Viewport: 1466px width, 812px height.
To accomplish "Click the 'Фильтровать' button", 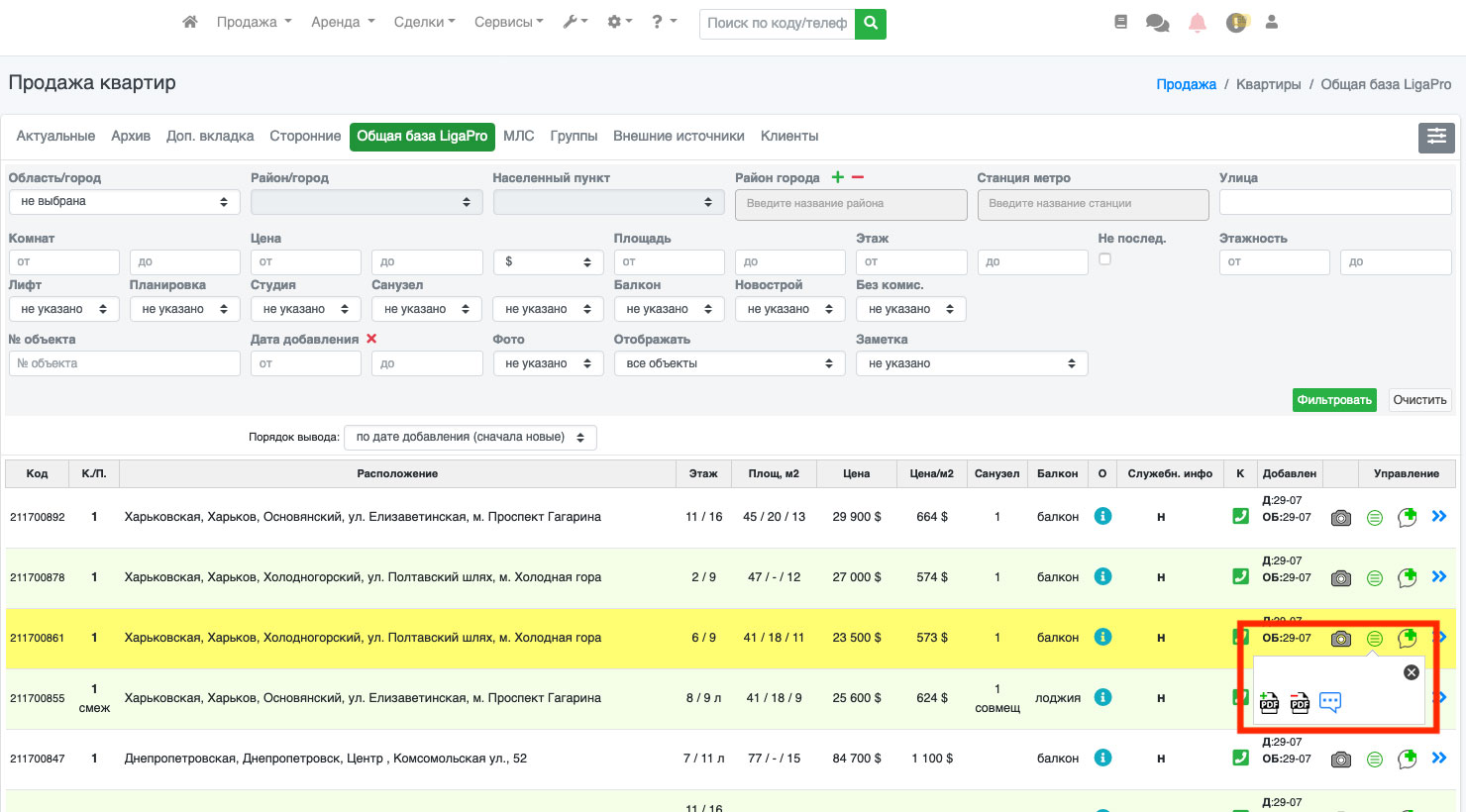I will click(x=1333, y=400).
